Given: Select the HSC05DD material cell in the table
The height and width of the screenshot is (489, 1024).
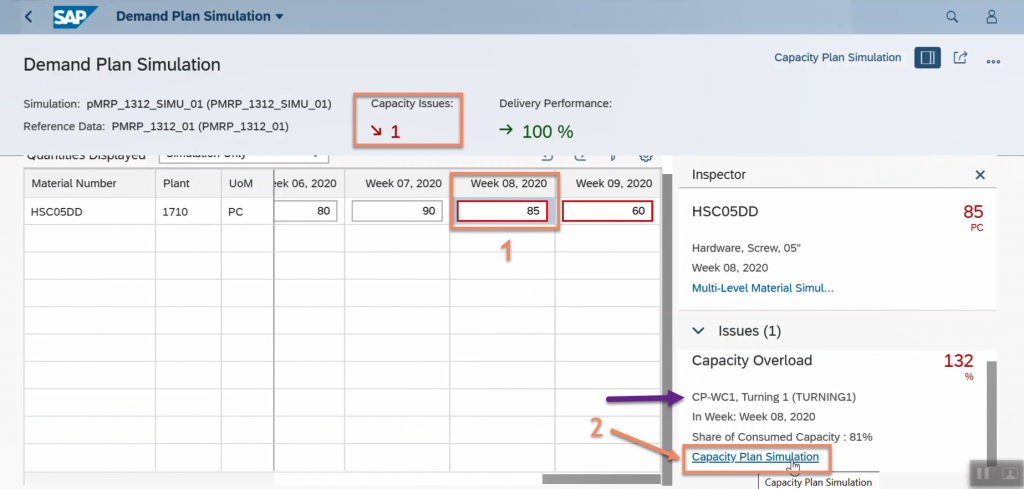Looking at the screenshot, I should click(90, 212).
